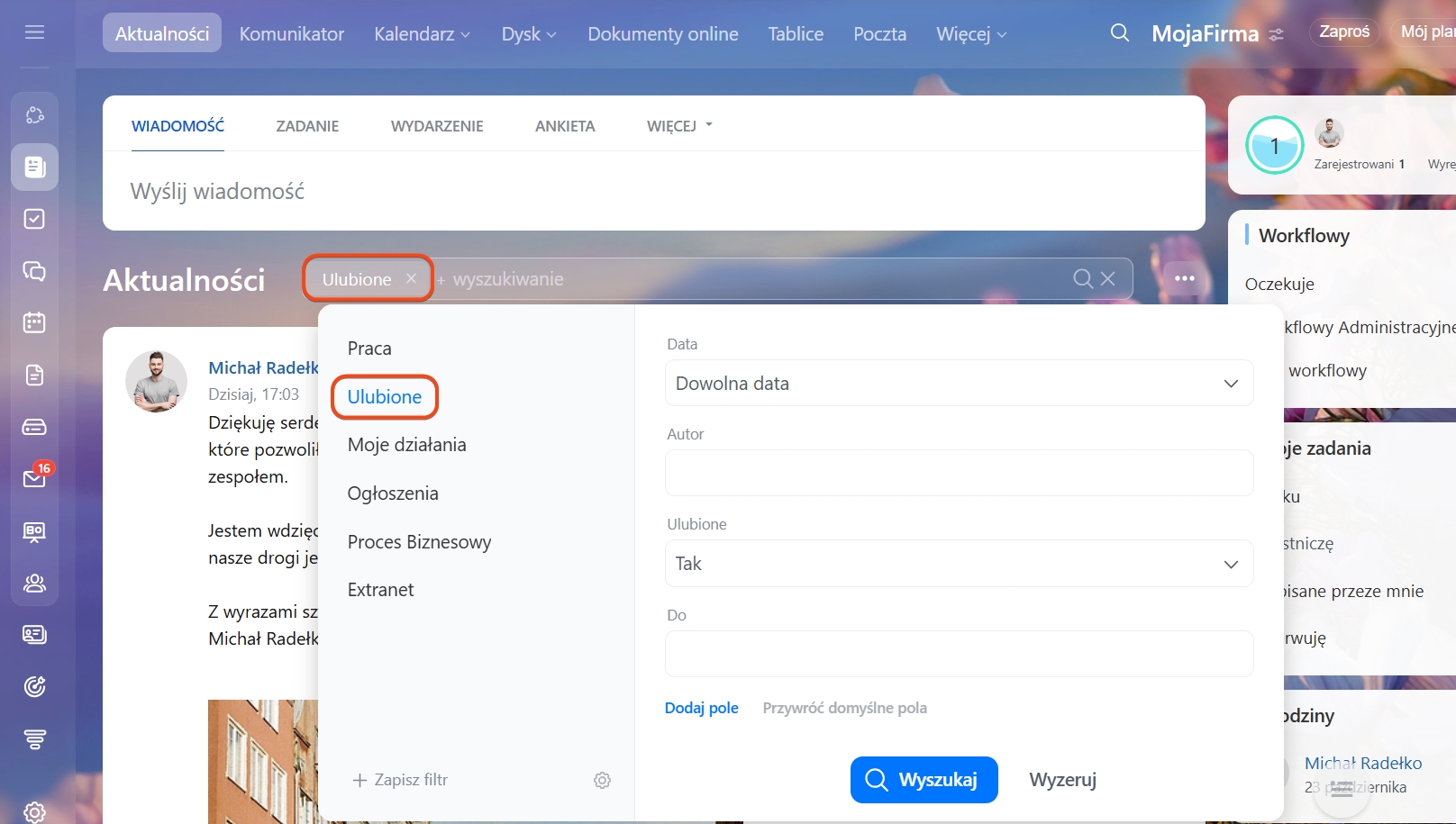Clear the search field with X icon

(1108, 279)
